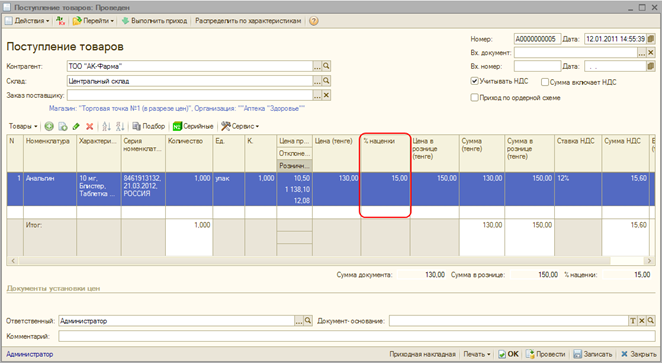Clear Заказ поставщику field with X
Image resolution: width=662 pixels, height=363 pixels.
coord(326,95)
